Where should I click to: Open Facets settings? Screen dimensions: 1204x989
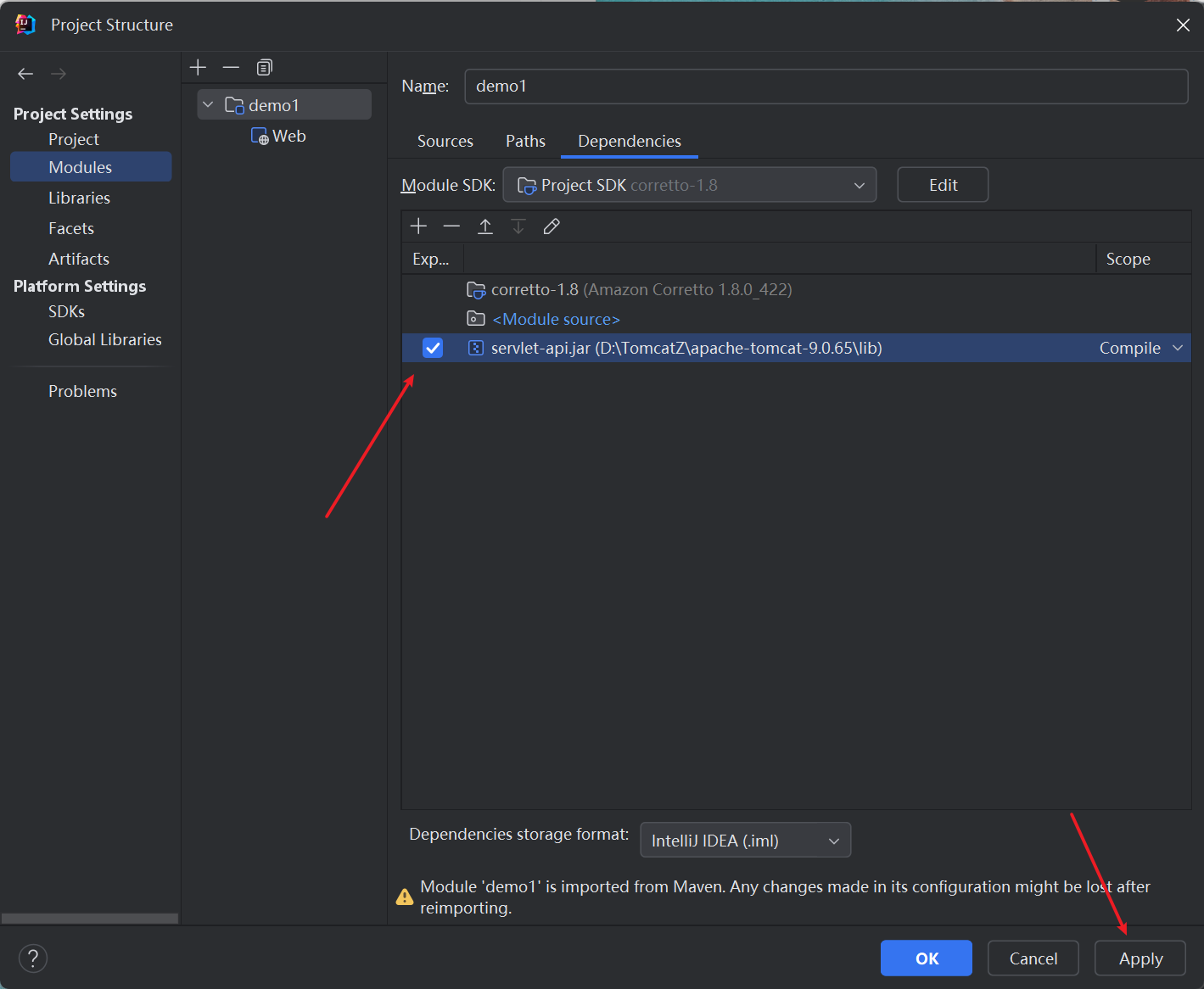(71, 228)
